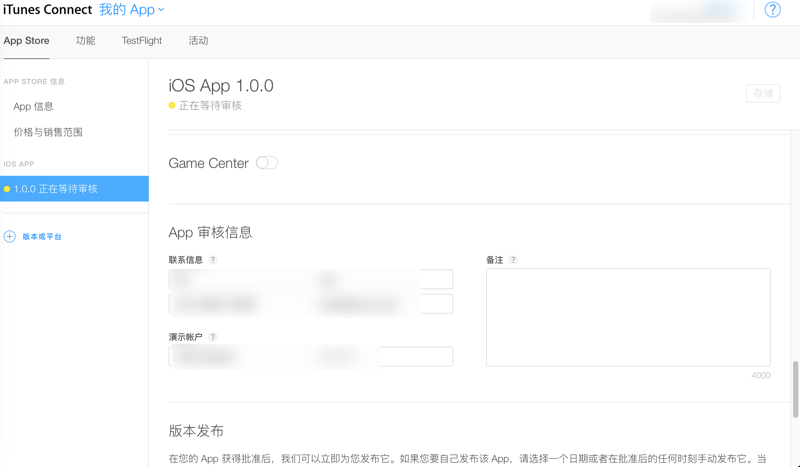Click the first 联系信息 input row
Viewport: 800px width, 467px height.
click(x=311, y=279)
